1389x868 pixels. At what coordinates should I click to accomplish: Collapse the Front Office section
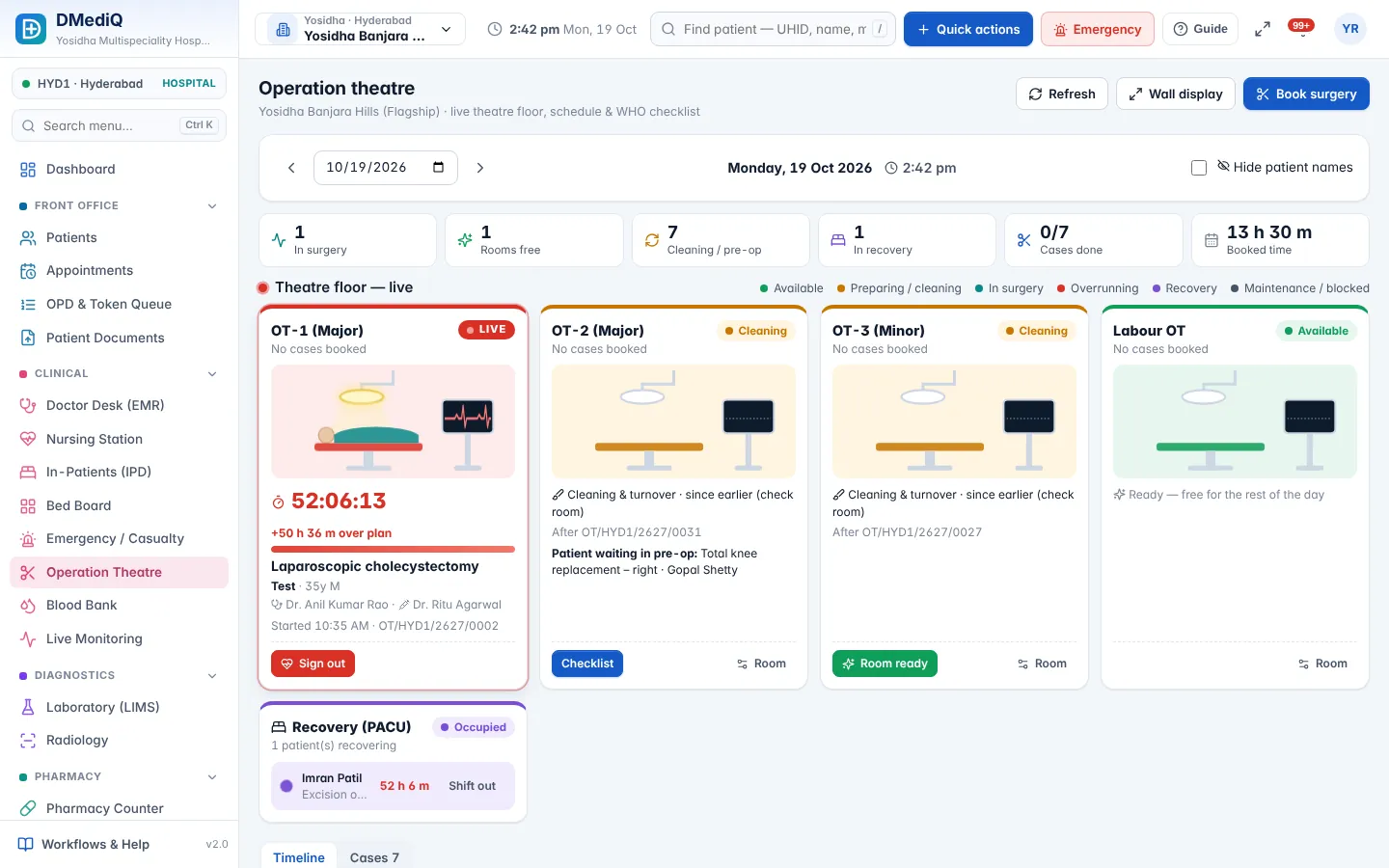[212, 205]
